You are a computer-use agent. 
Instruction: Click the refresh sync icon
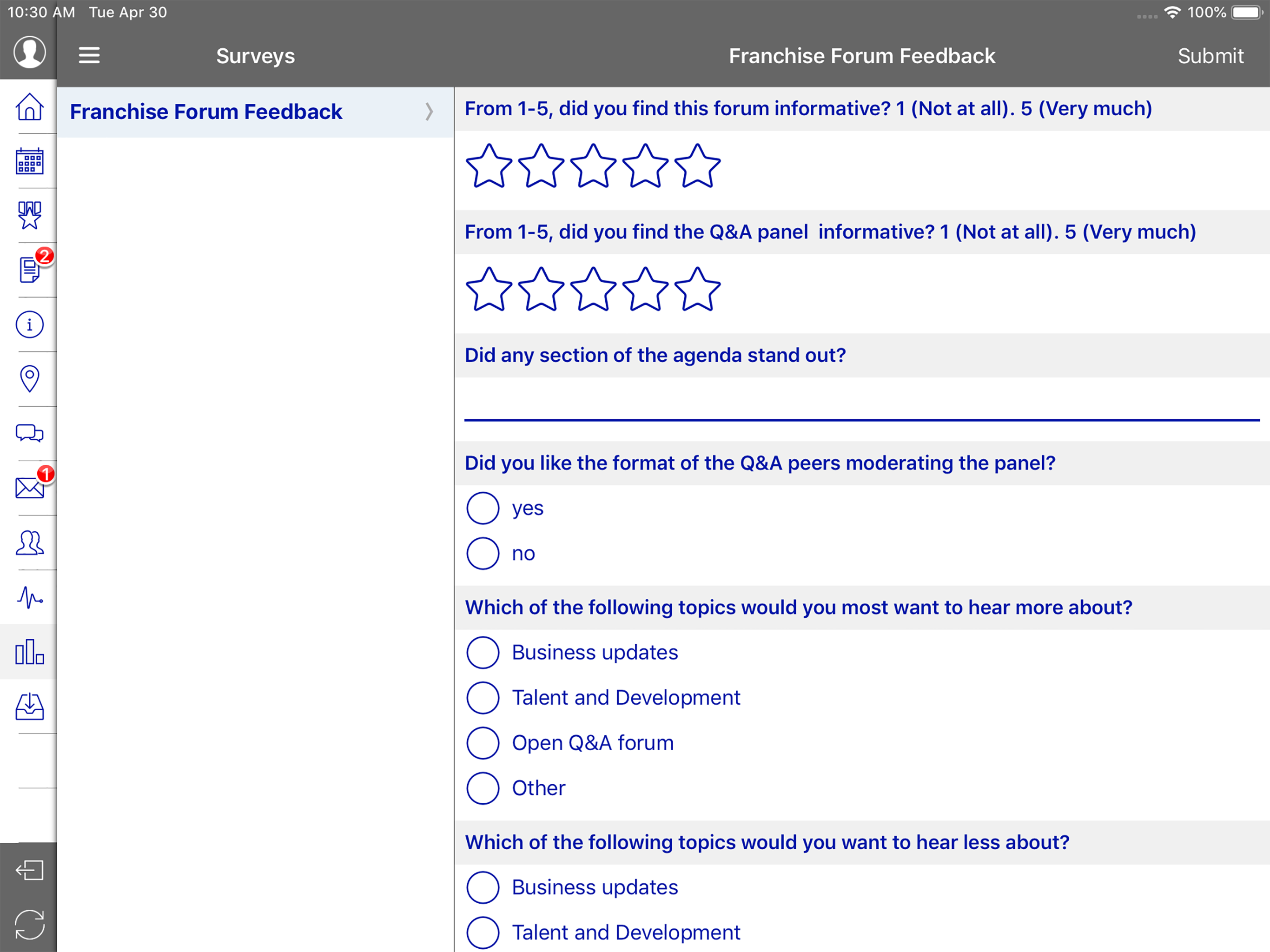(x=29, y=925)
